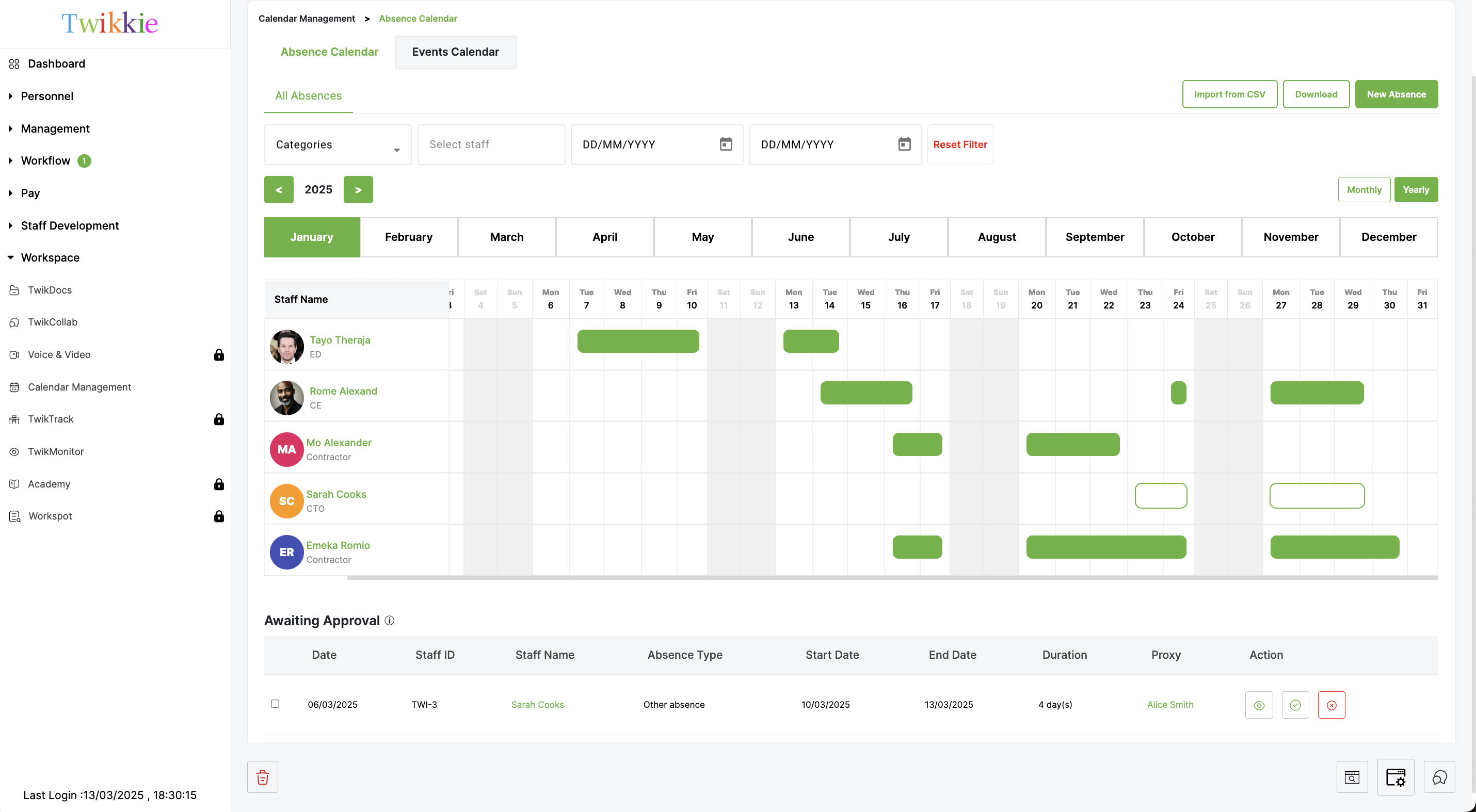Open Calendar Management from the sidebar icon
The height and width of the screenshot is (812, 1476).
[x=14, y=386]
